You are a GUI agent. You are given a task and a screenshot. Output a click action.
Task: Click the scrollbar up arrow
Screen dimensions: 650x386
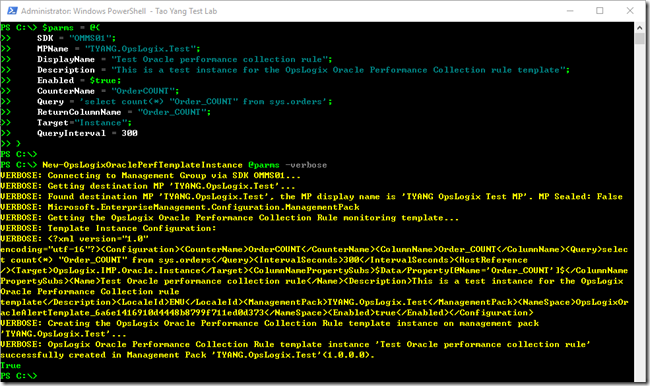[640, 27]
